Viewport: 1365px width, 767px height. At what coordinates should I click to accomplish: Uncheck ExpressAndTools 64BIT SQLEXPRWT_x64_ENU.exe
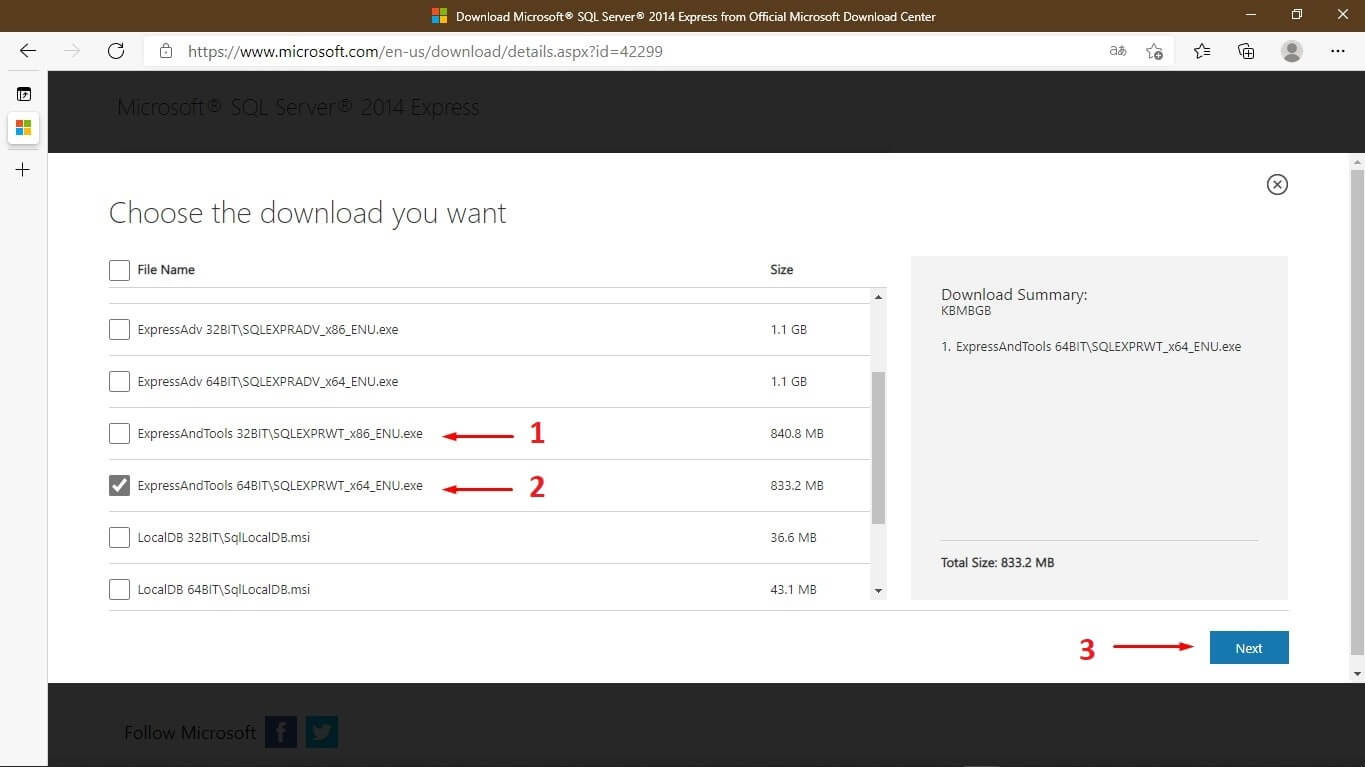[x=119, y=485]
